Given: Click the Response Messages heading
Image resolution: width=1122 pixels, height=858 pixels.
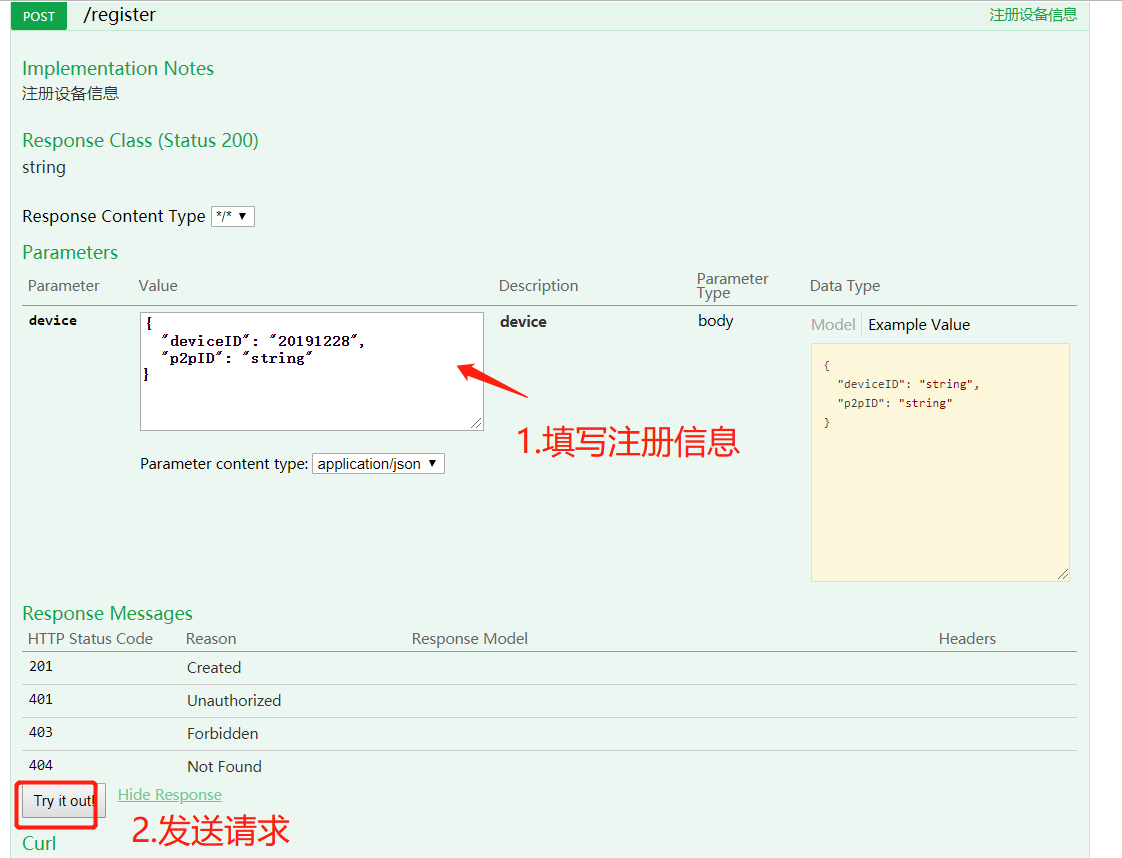Looking at the screenshot, I should 107,614.
